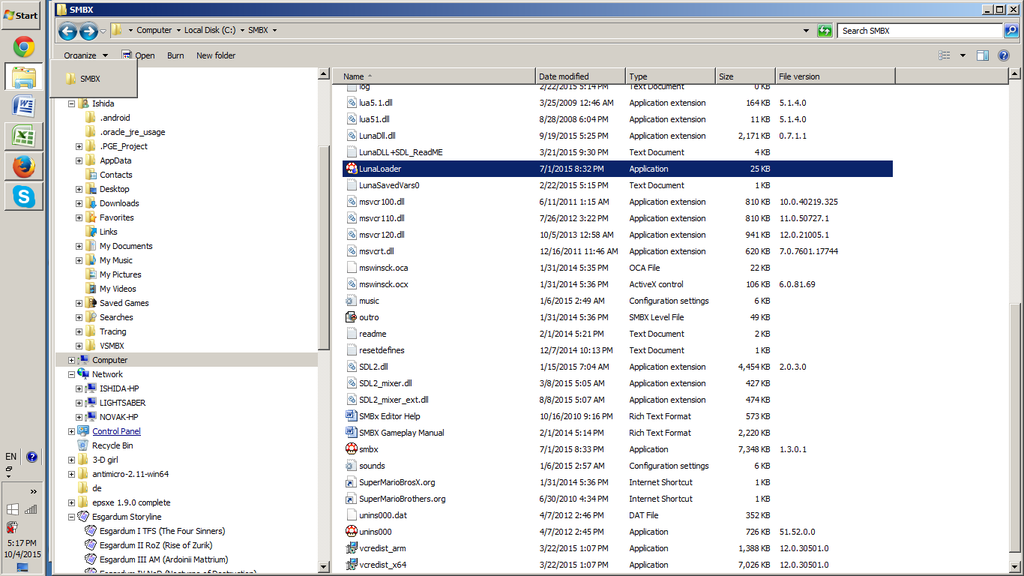Create a New folder
Viewport: 1024px width, 576px height.
(x=216, y=56)
